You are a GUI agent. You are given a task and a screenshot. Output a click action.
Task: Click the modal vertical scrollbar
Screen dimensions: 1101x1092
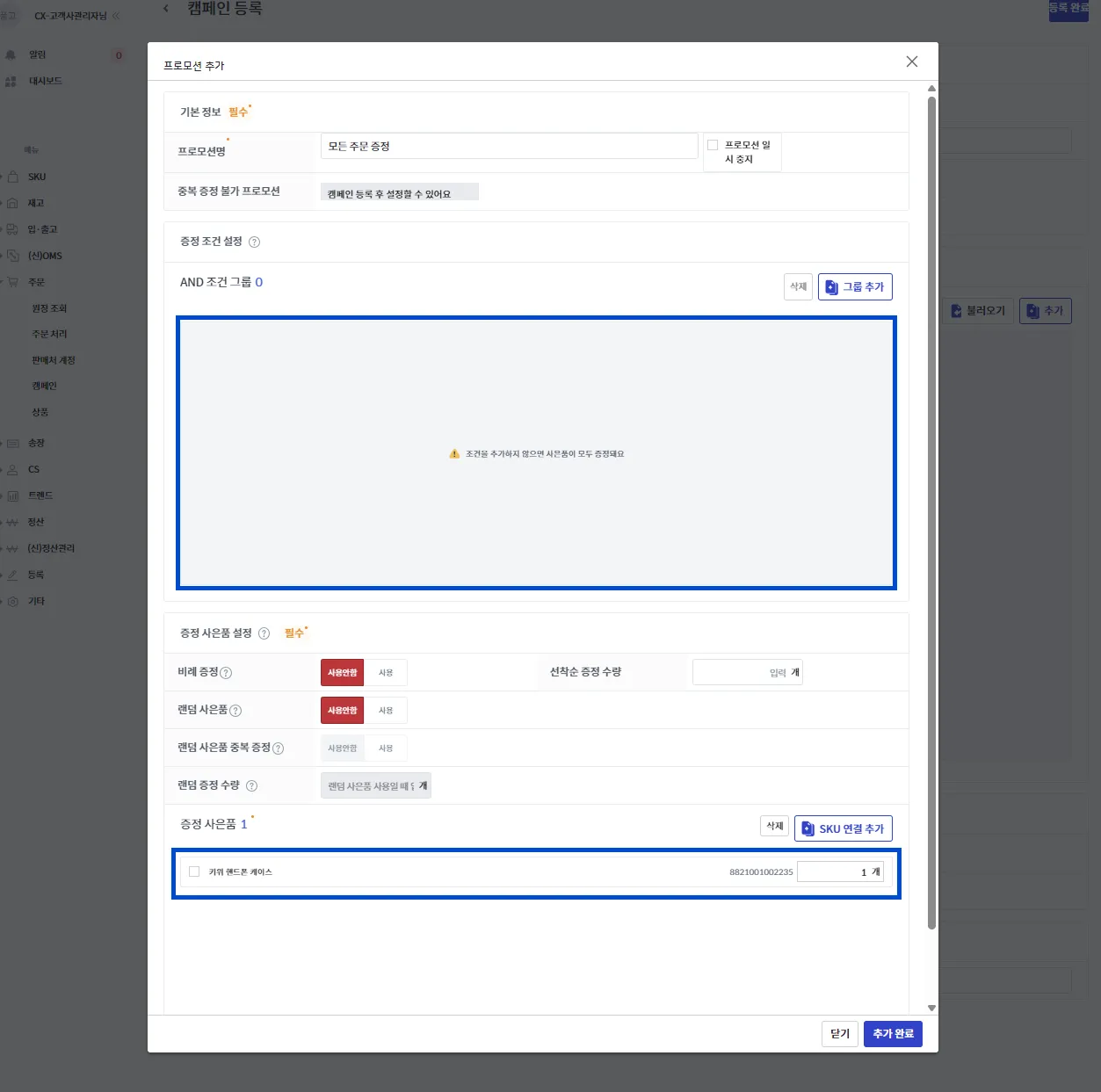(931, 512)
